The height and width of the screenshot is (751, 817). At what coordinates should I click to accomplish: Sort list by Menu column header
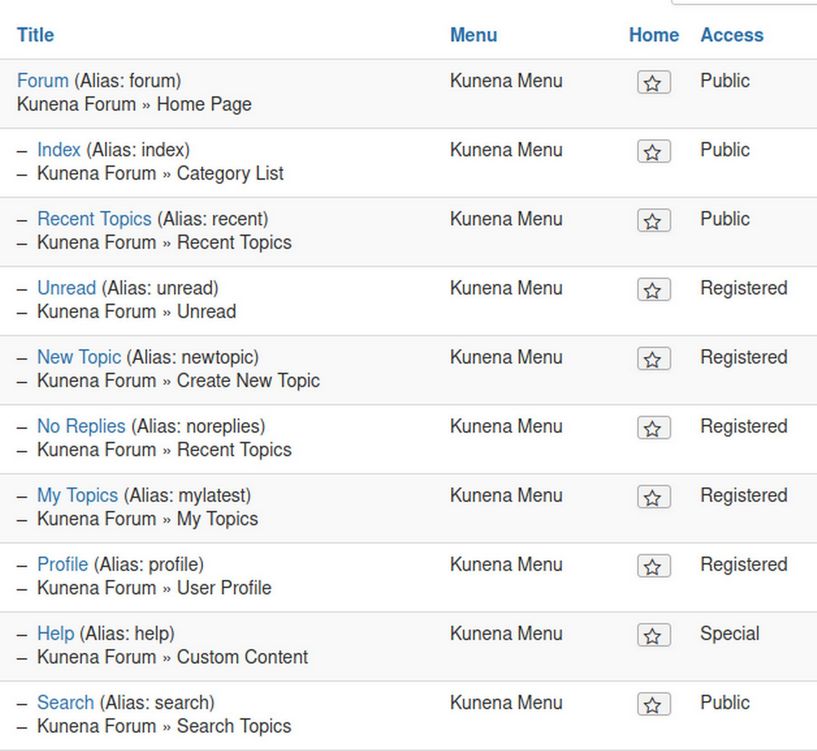[x=473, y=35]
